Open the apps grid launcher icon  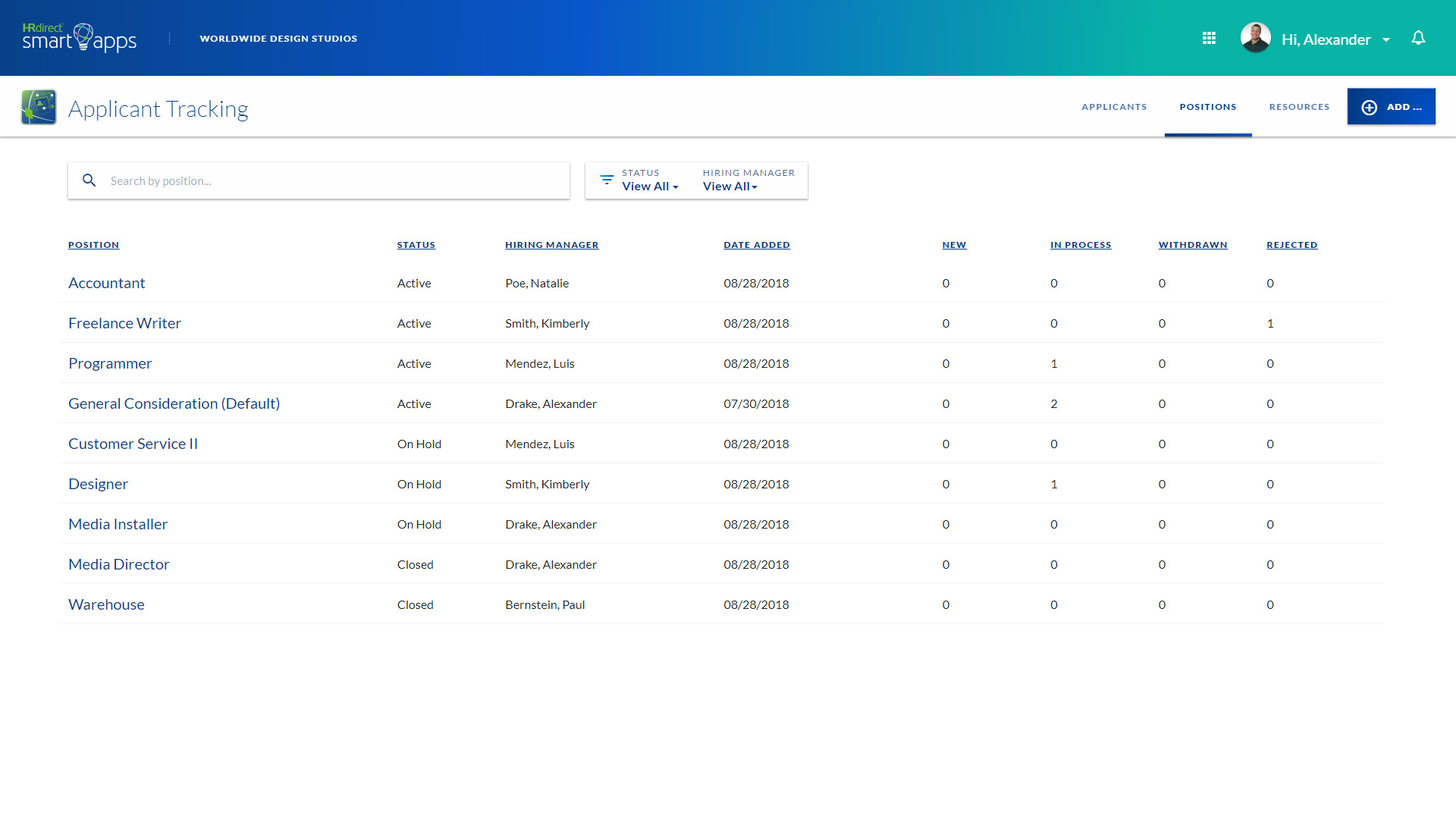click(1209, 38)
